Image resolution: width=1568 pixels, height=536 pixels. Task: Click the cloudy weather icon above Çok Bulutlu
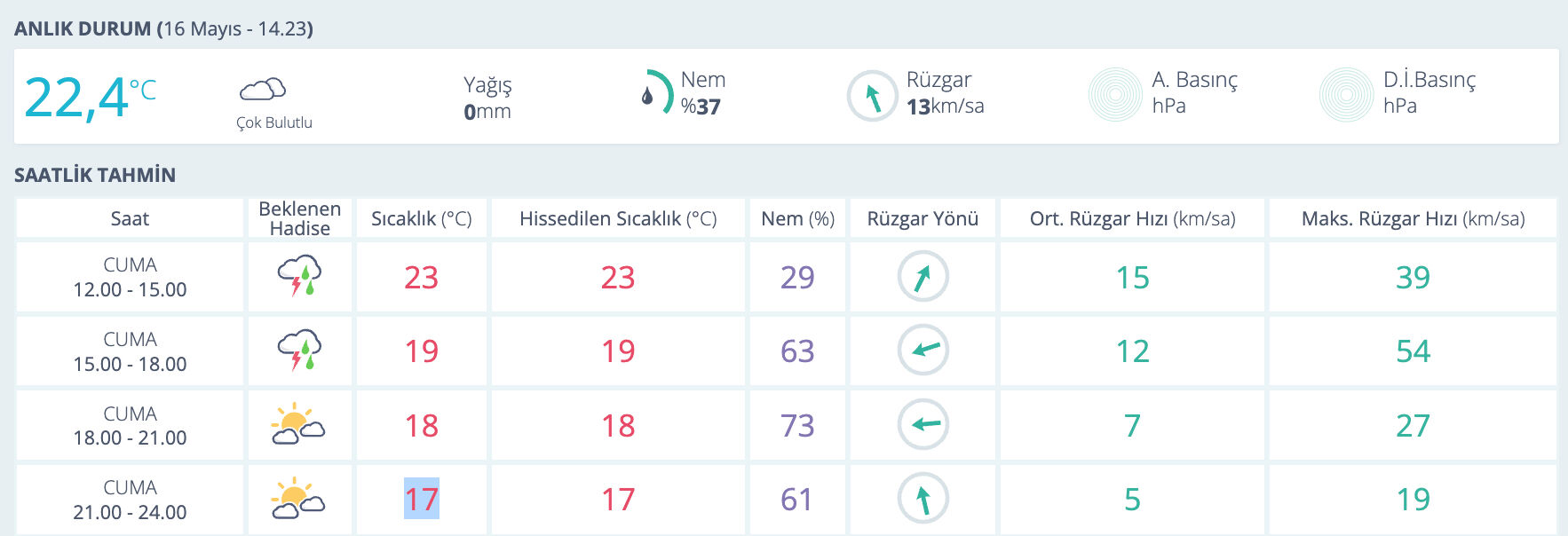point(263,89)
